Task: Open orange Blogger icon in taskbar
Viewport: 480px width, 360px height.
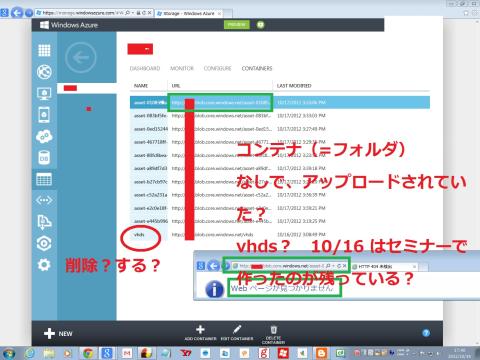Action: [321, 353]
